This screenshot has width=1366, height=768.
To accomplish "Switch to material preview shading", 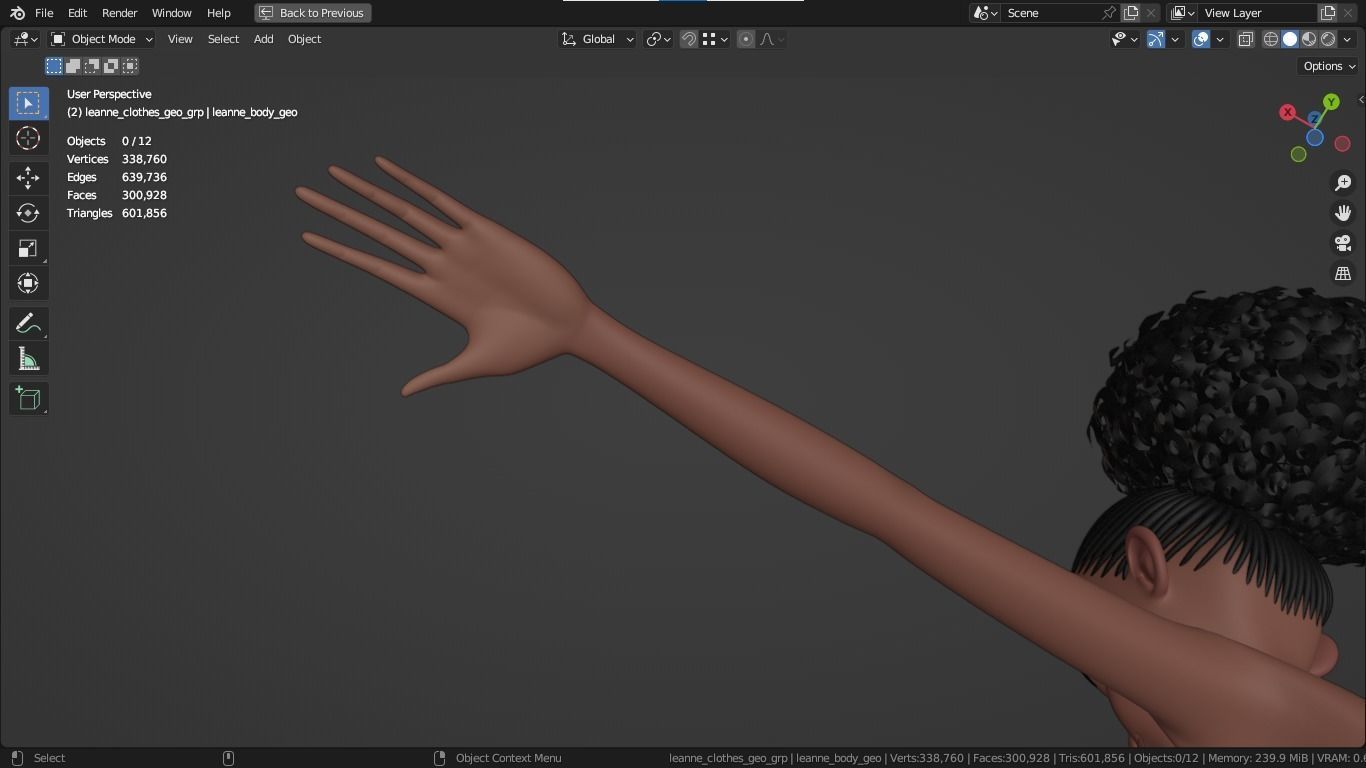I will [x=1309, y=39].
